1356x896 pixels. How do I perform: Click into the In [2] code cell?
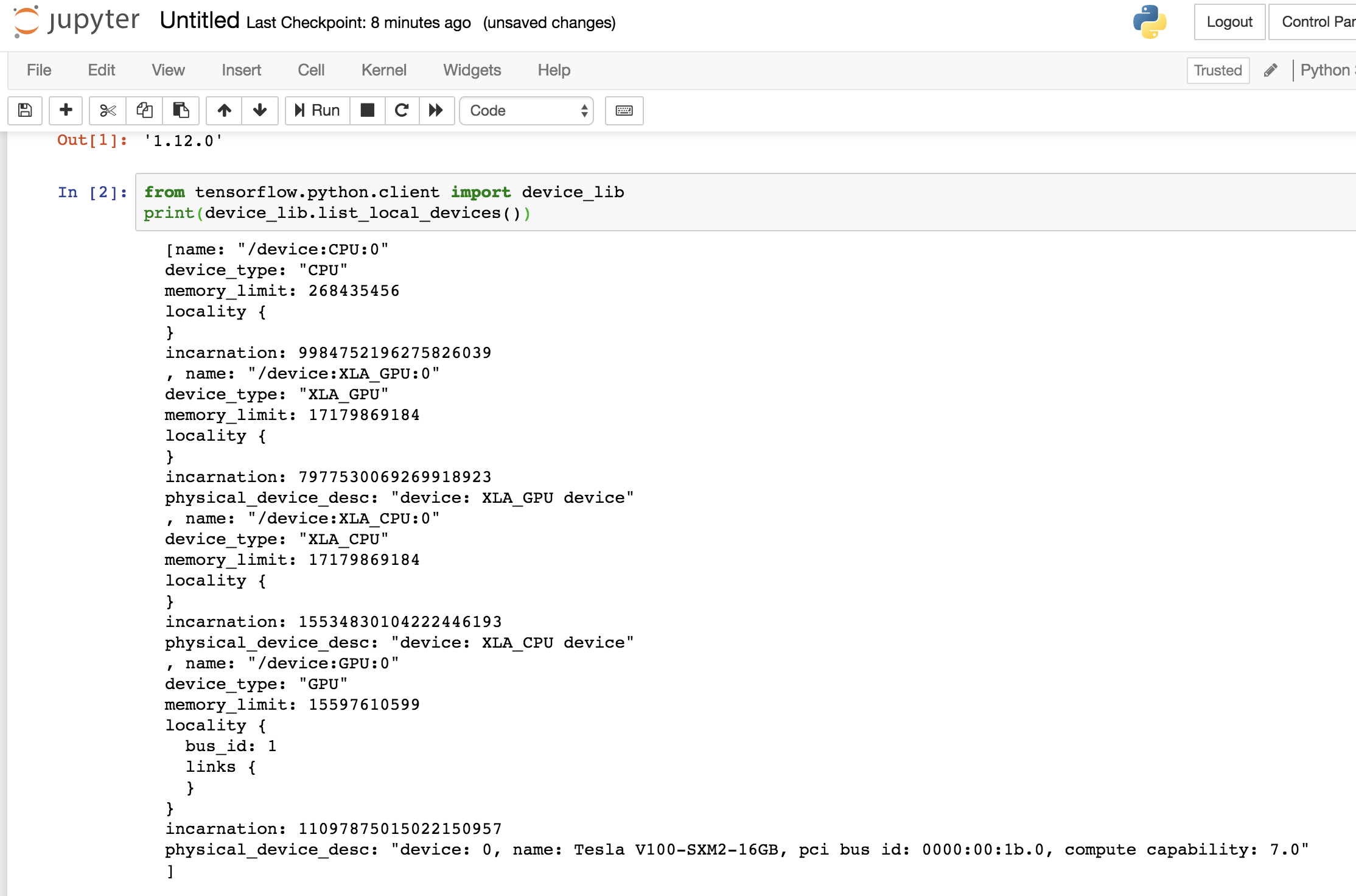[x=746, y=202]
